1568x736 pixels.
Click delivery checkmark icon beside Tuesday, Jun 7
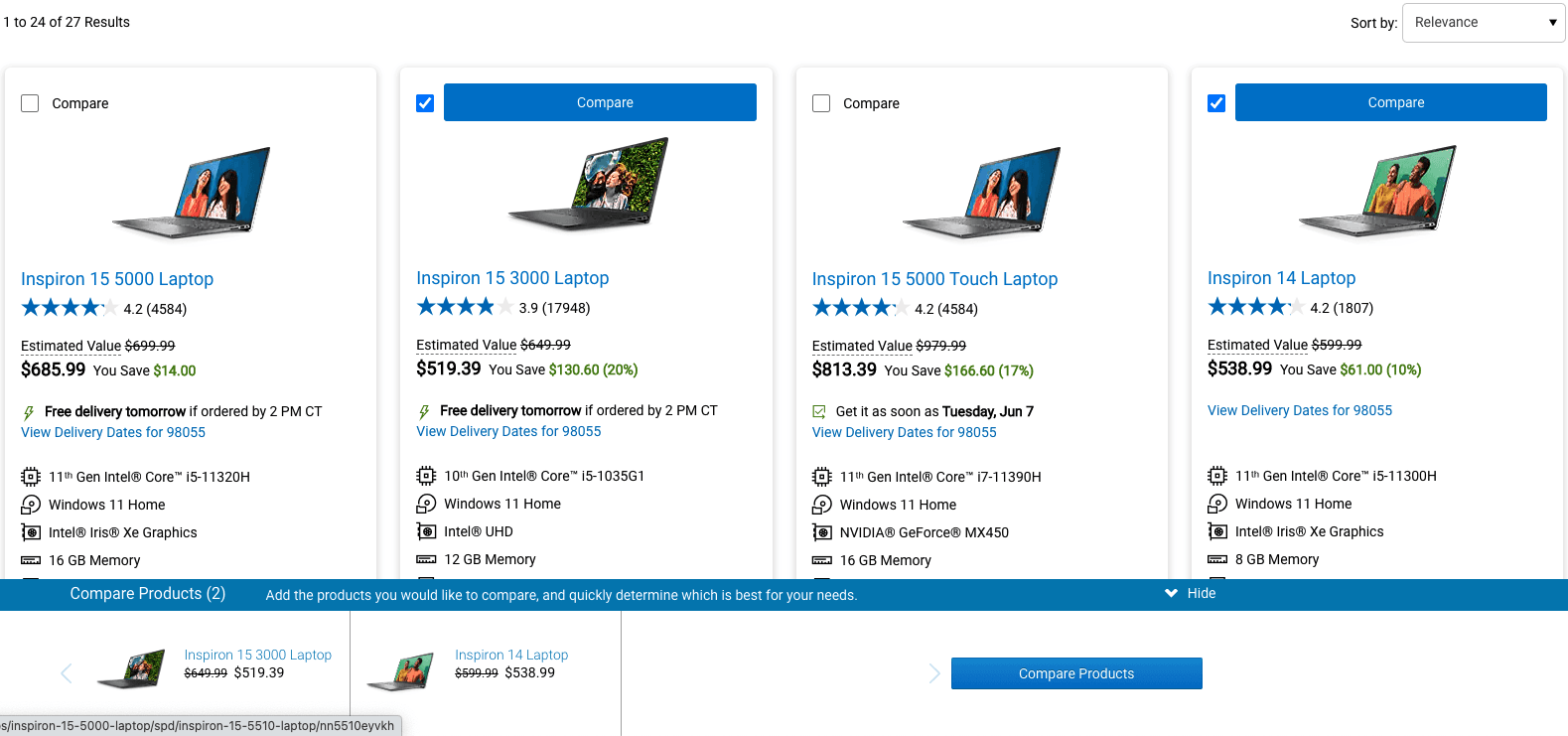click(x=819, y=411)
